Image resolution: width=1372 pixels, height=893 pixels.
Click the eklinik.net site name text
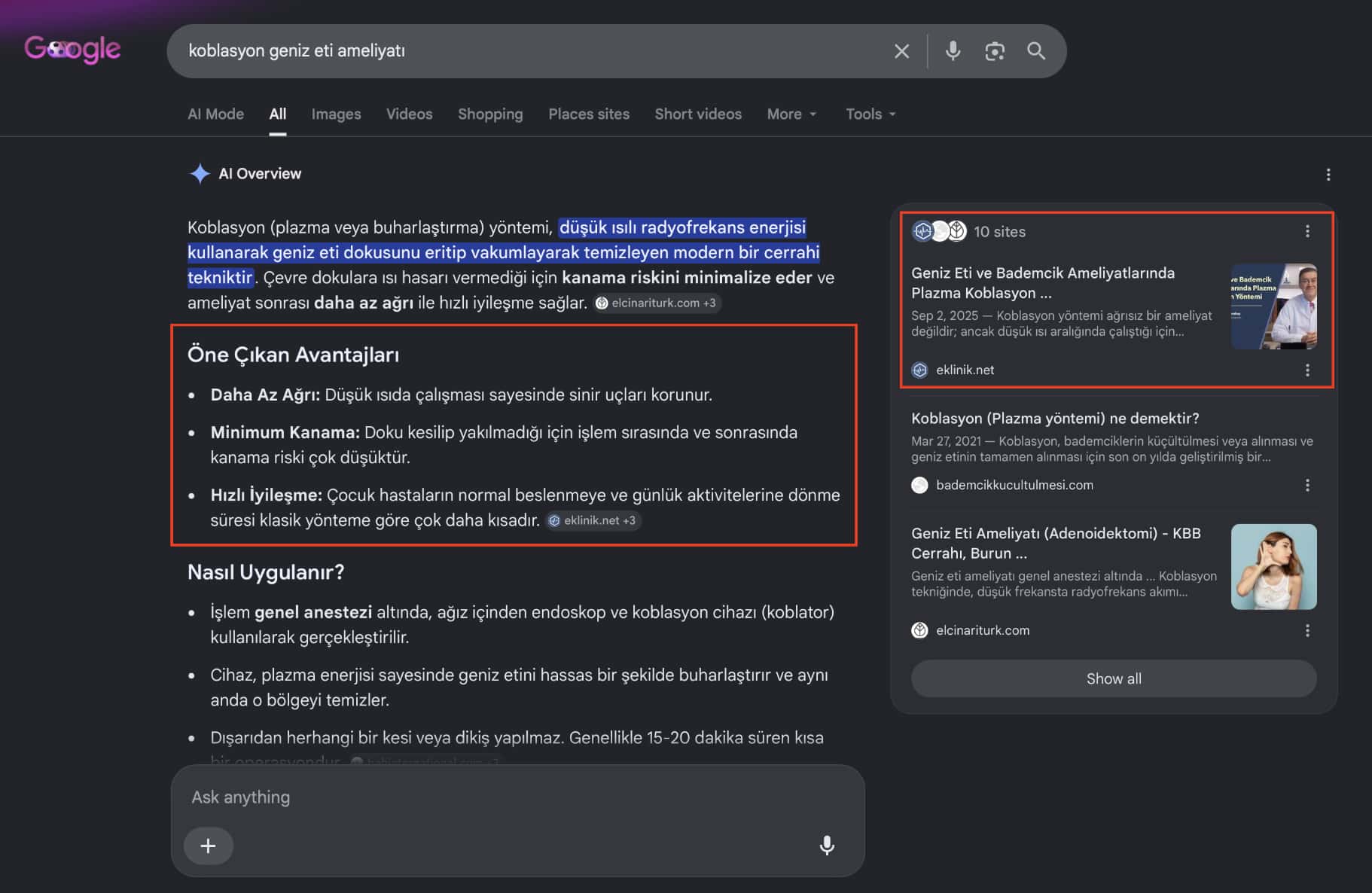[x=965, y=370]
